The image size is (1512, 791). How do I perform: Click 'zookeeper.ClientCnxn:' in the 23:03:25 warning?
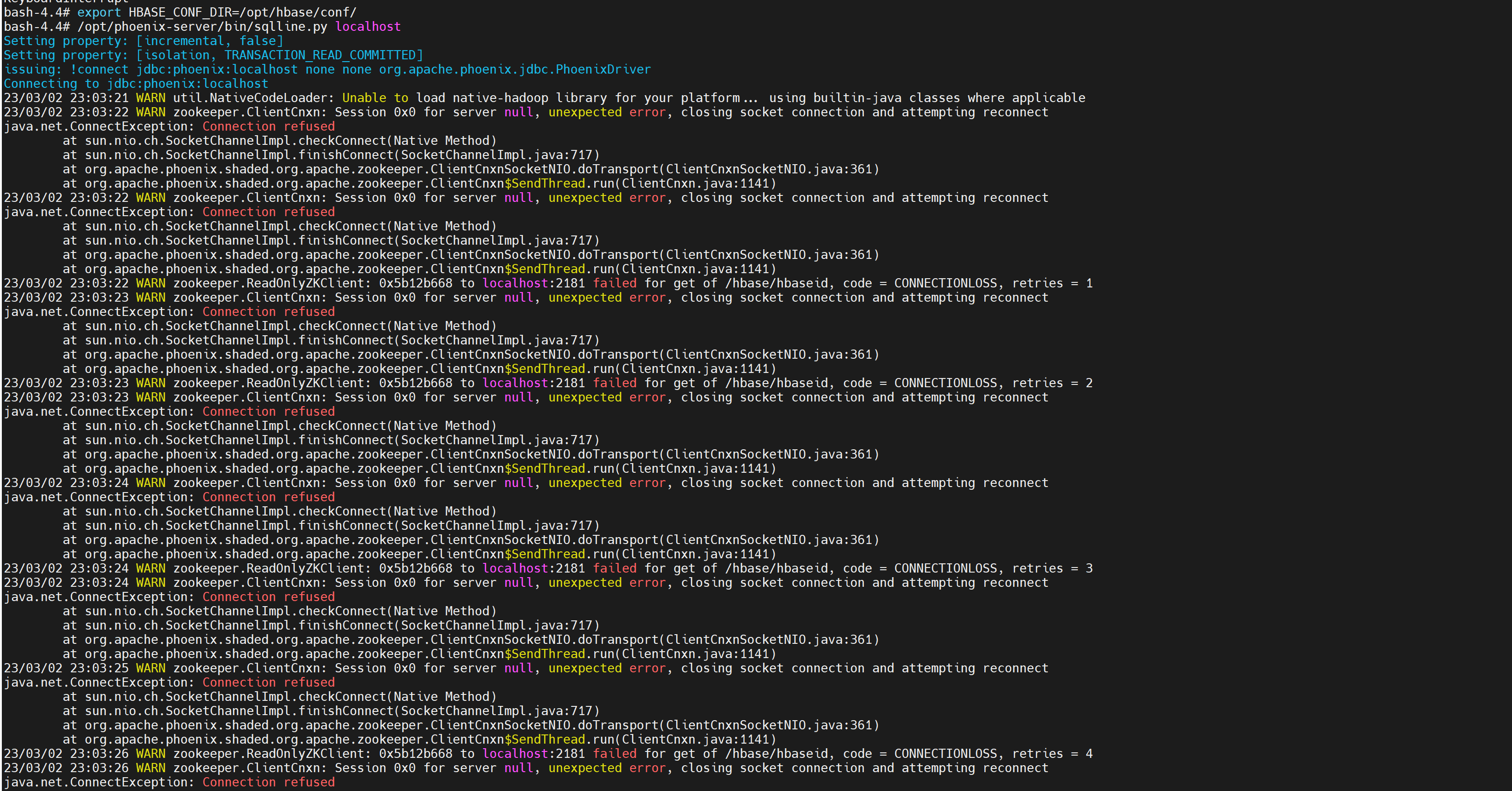click(250, 668)
